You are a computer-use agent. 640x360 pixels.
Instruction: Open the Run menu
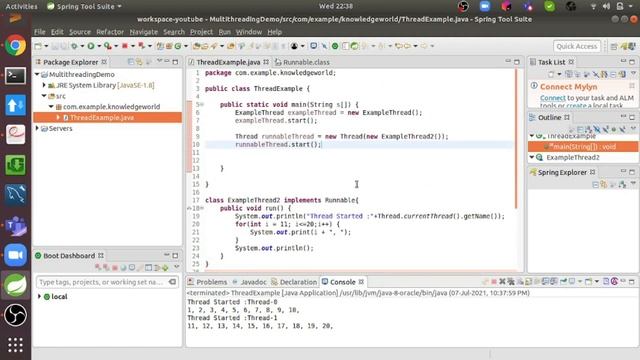tap(224, 32)
